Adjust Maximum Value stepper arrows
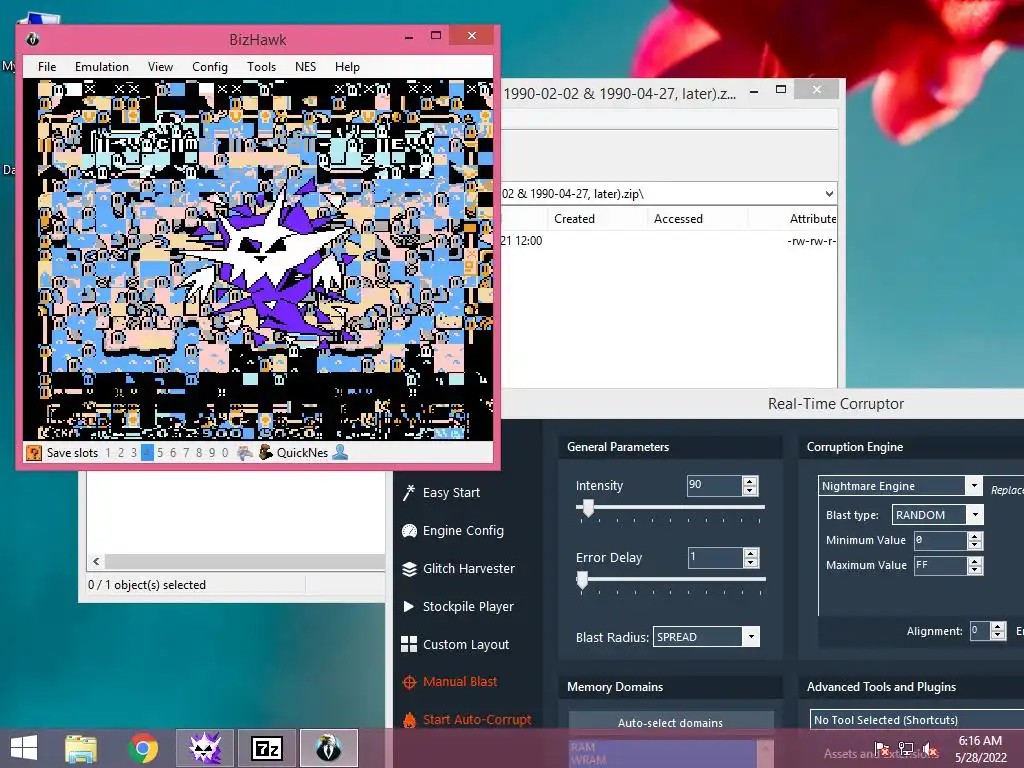This screenshot has height=768, width=1024. 975,566
